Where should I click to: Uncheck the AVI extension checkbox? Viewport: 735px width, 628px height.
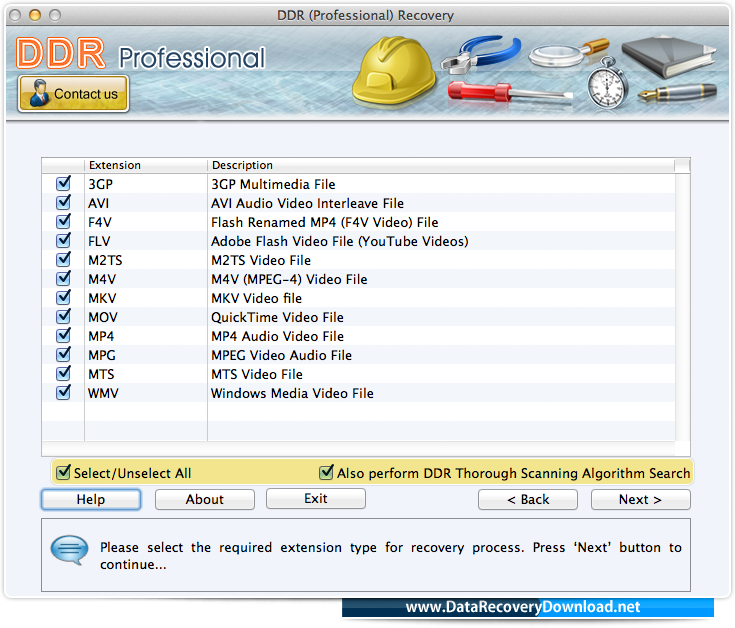tap(63, 202)
